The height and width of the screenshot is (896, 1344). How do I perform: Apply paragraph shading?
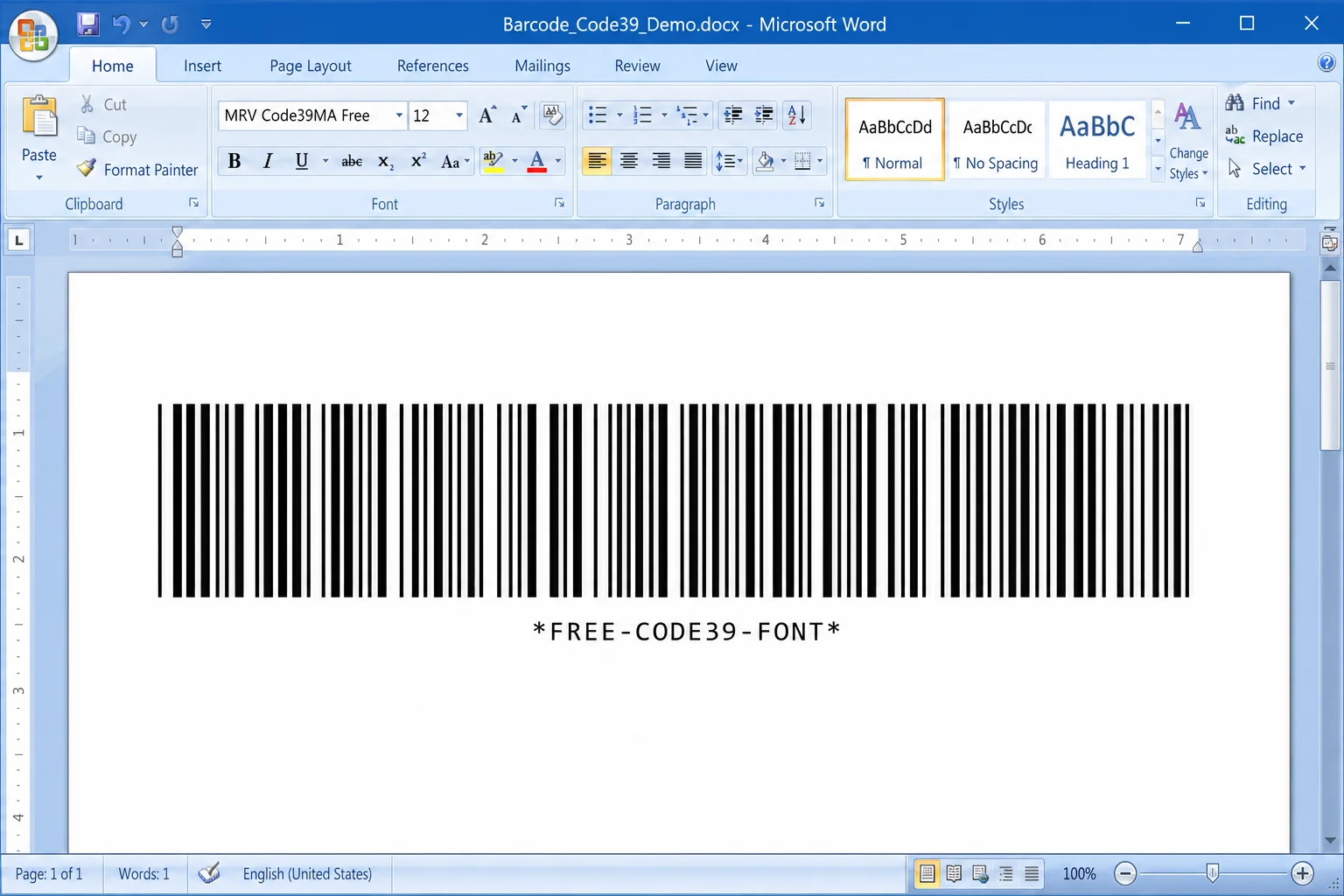coord(765,161)
